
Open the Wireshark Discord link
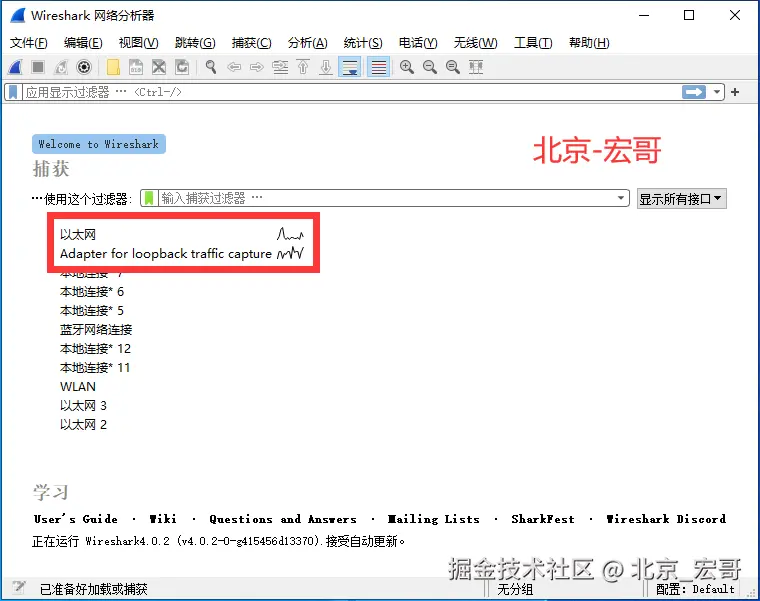[666, 519]
